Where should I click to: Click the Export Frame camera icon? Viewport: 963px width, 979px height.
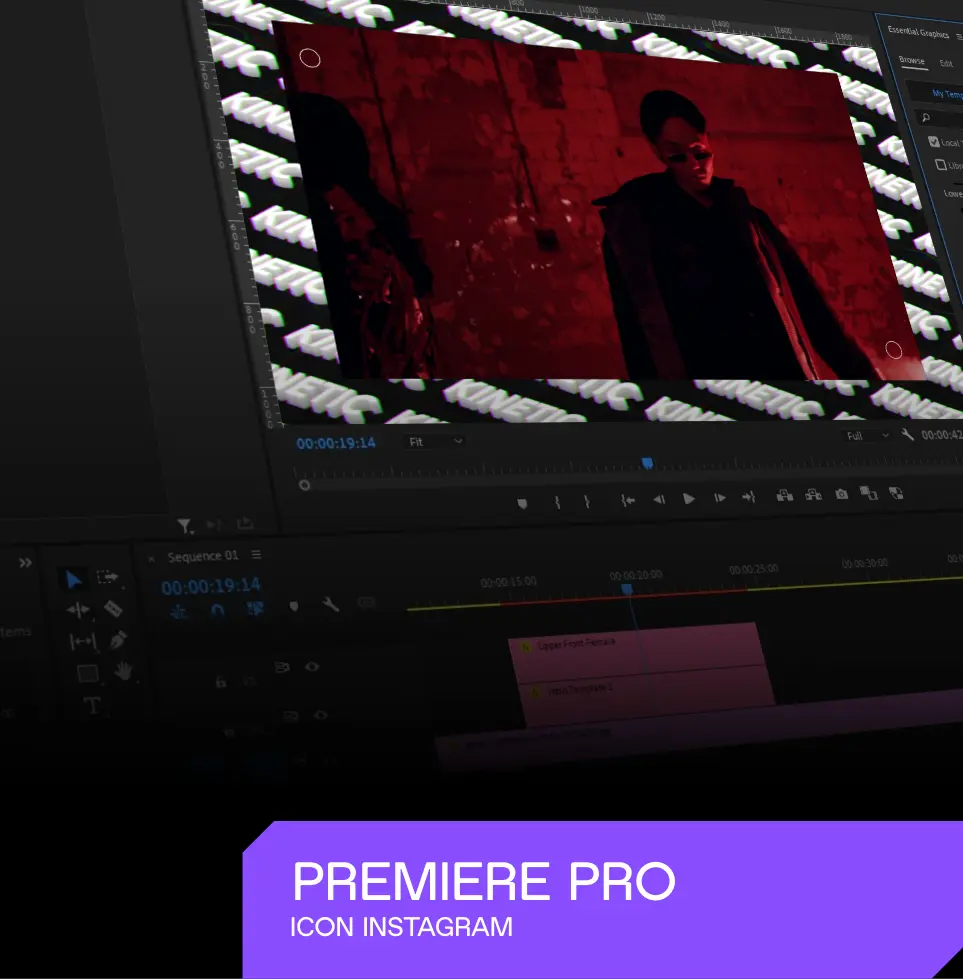point(842,494)
